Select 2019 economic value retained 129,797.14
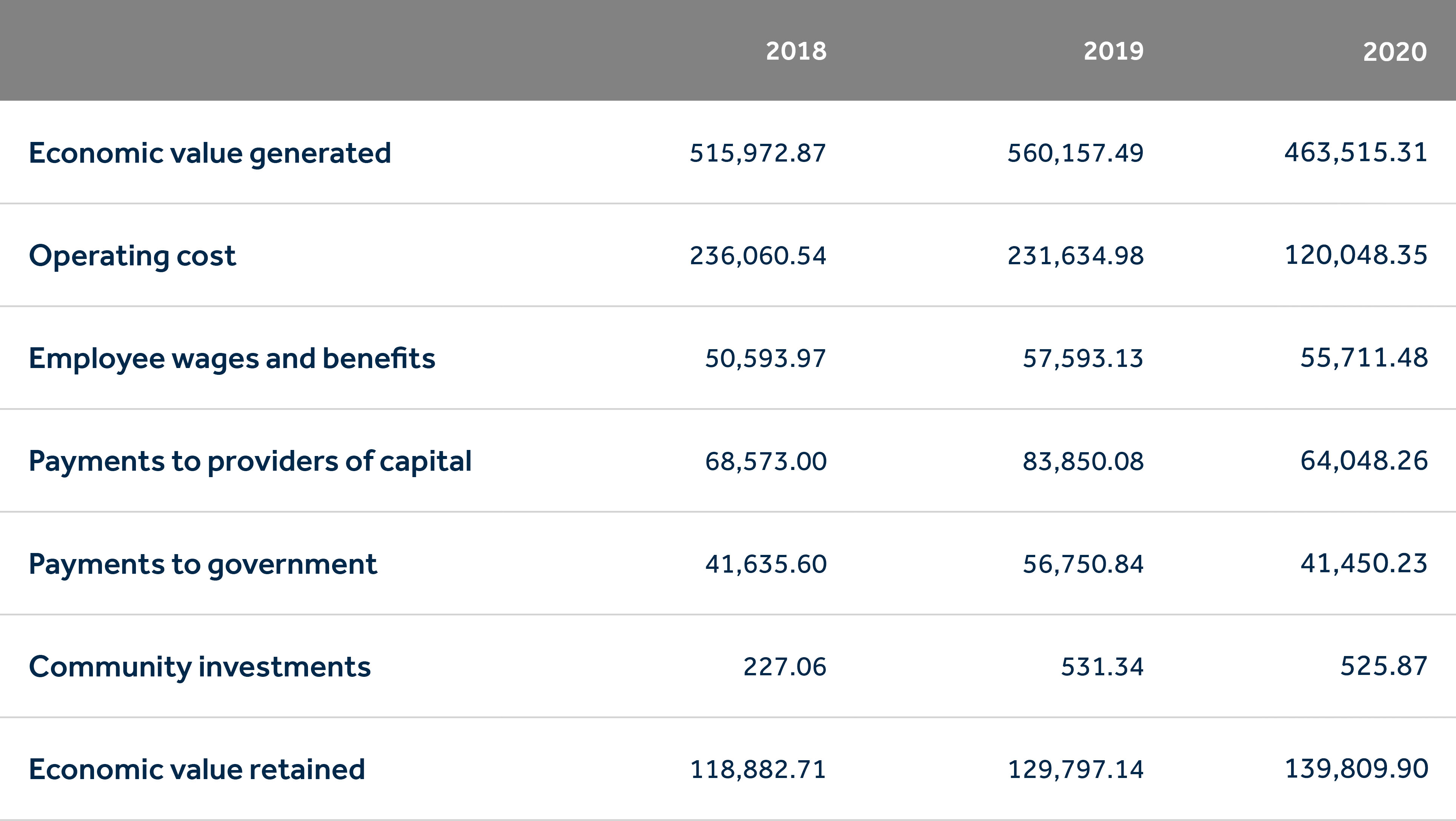This screenshot has height=821, width=1456. point(1075,770)
